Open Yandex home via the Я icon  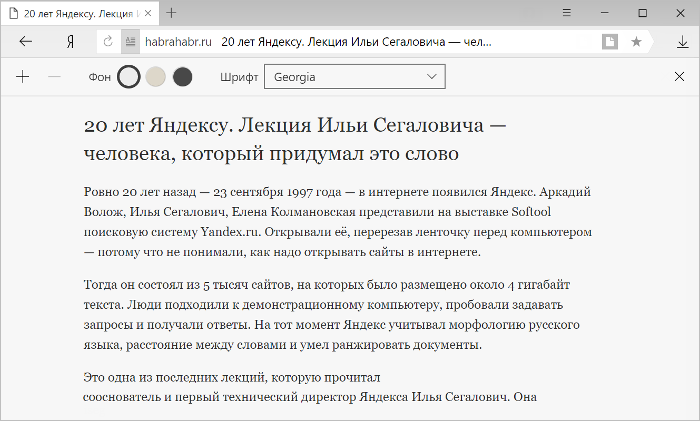pos(70,42)
